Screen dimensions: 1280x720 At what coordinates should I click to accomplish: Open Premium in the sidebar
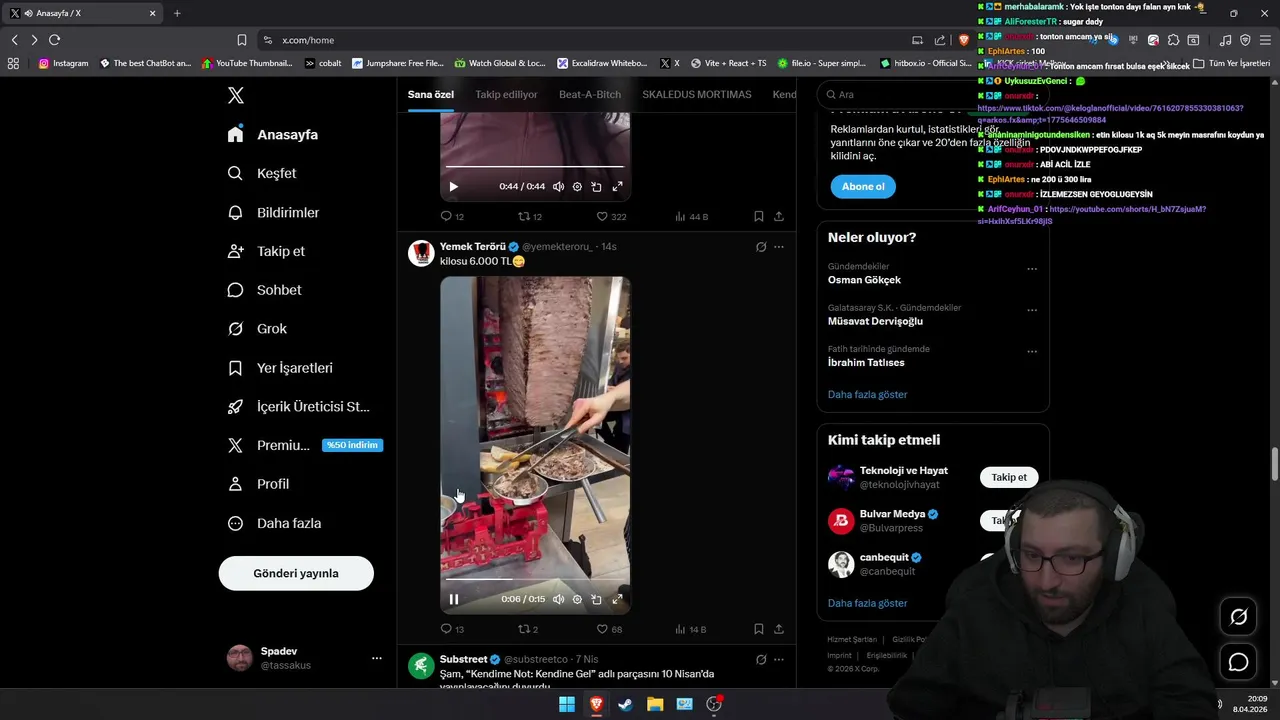point(304,445)
